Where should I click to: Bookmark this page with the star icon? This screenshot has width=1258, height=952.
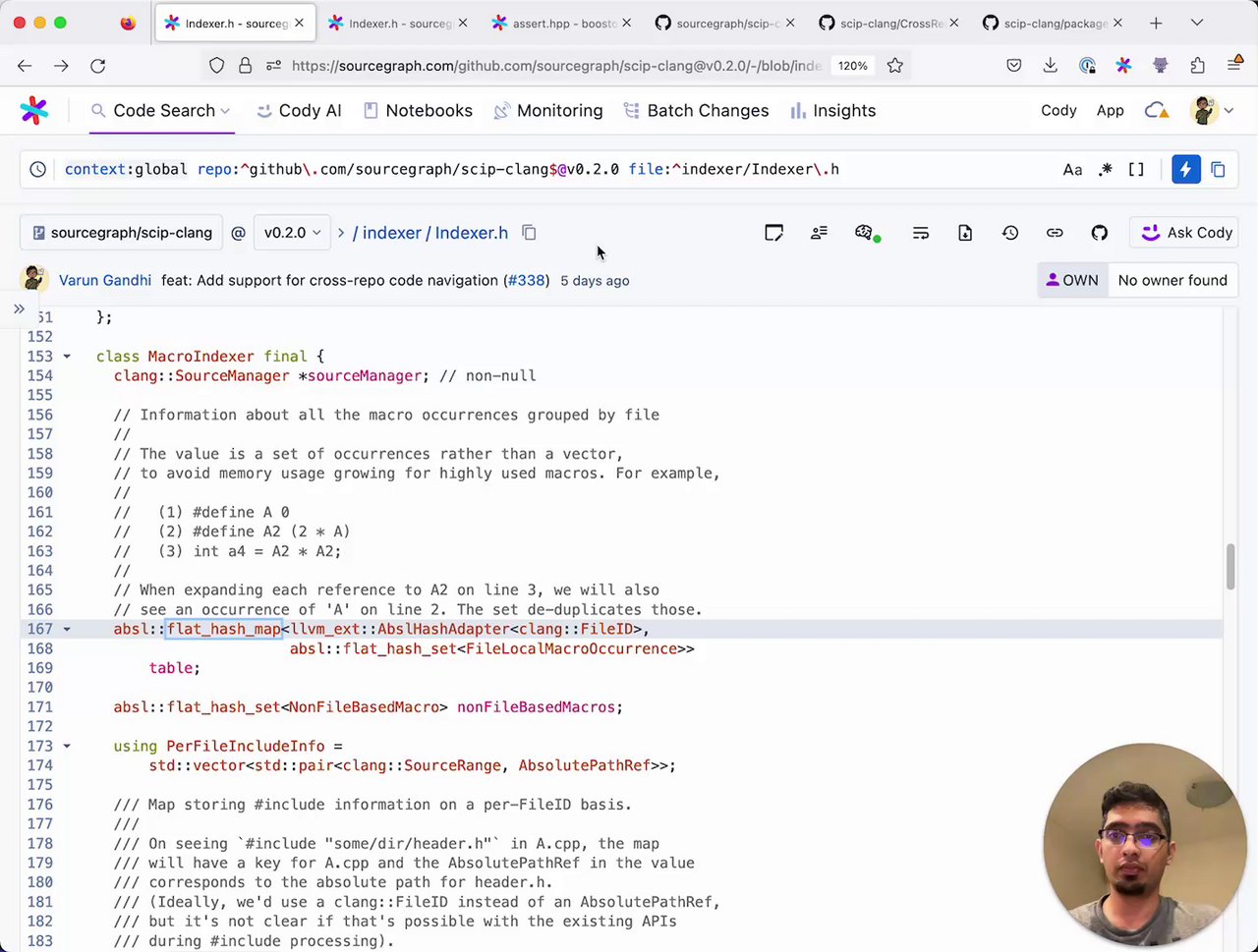(894, 66)
